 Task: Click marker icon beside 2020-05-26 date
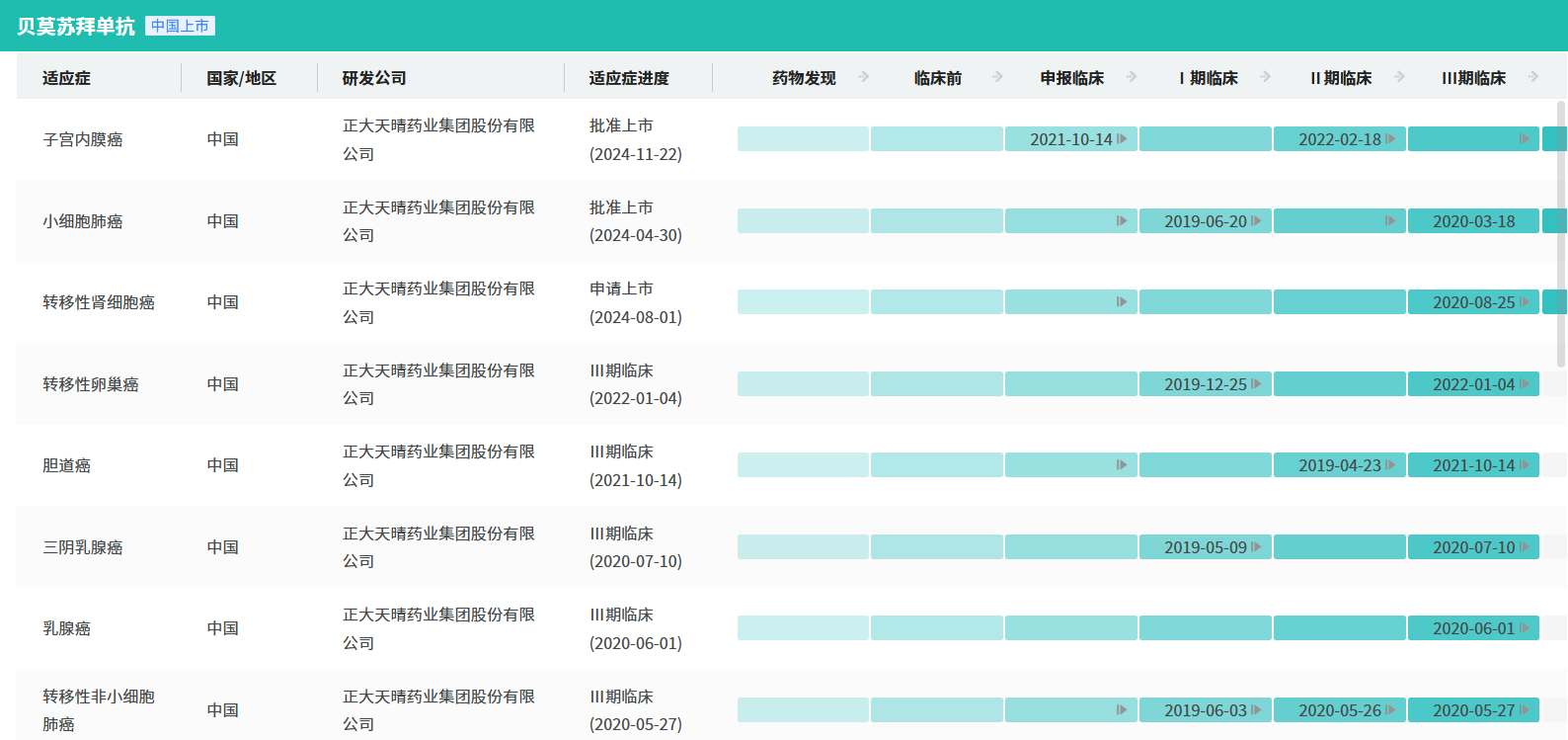1390,710
